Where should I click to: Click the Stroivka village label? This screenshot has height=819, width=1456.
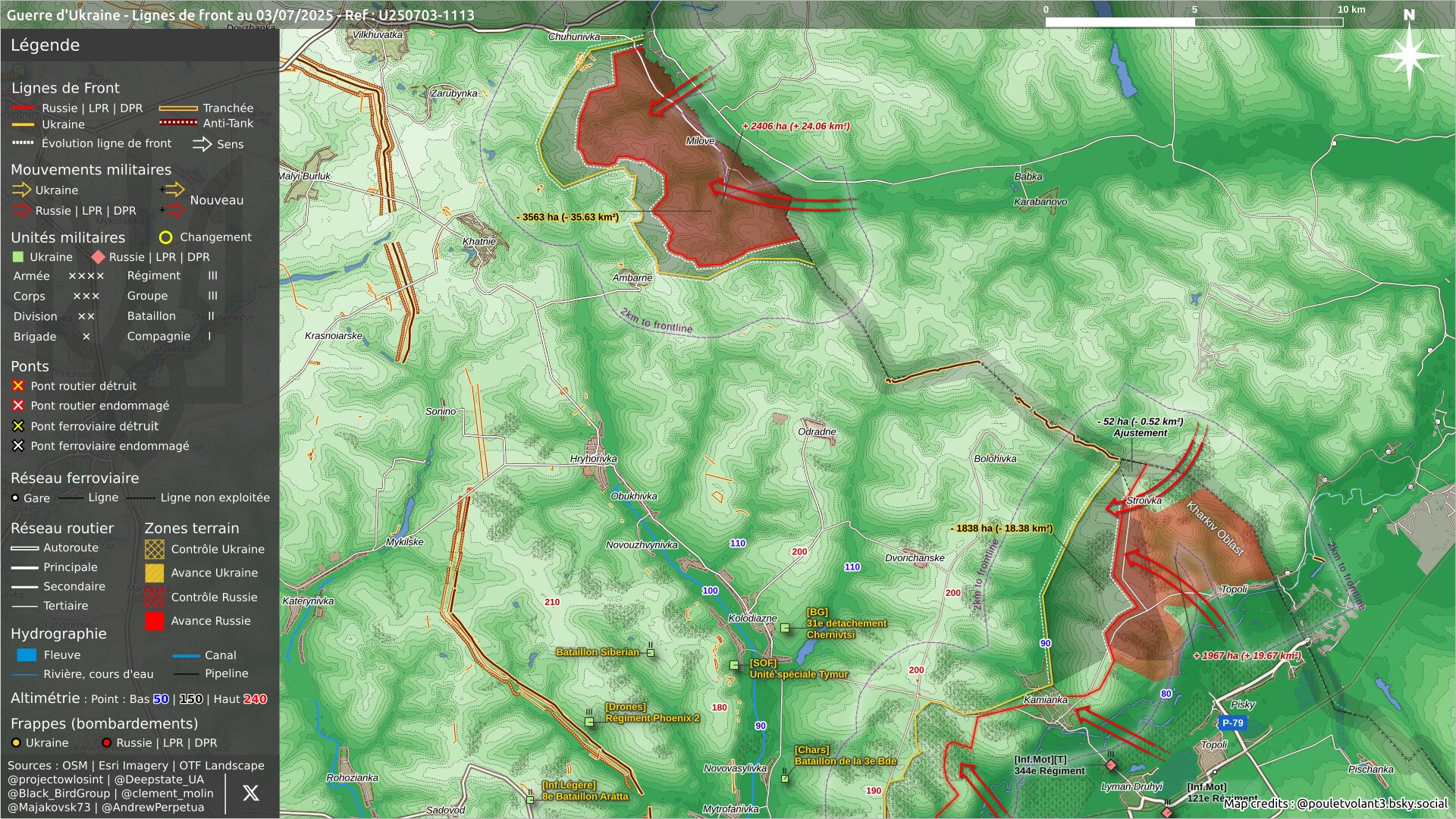[1144, 500]
